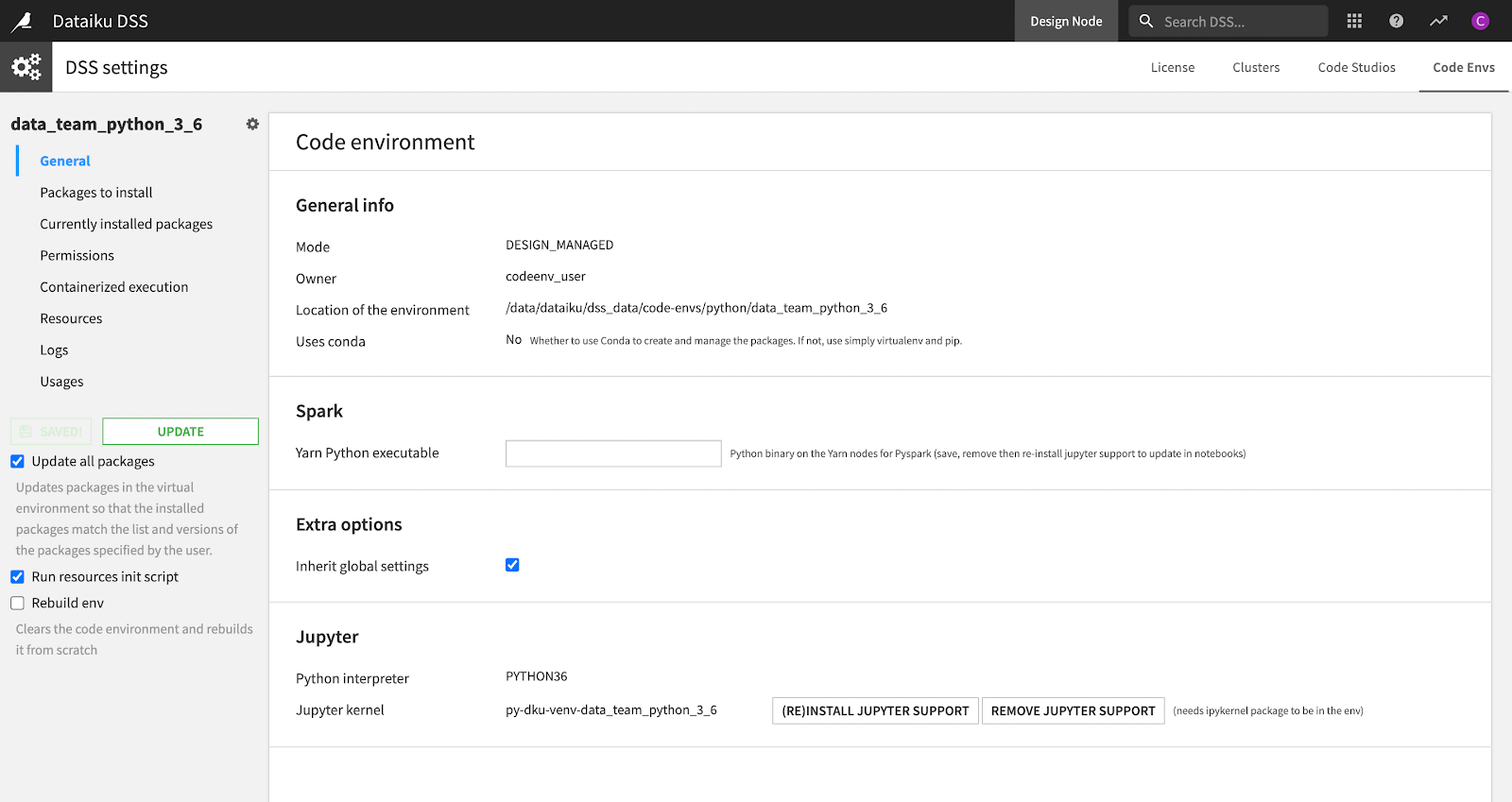
Task: Enable the Rebuild env checkbox
Action: 17,603
